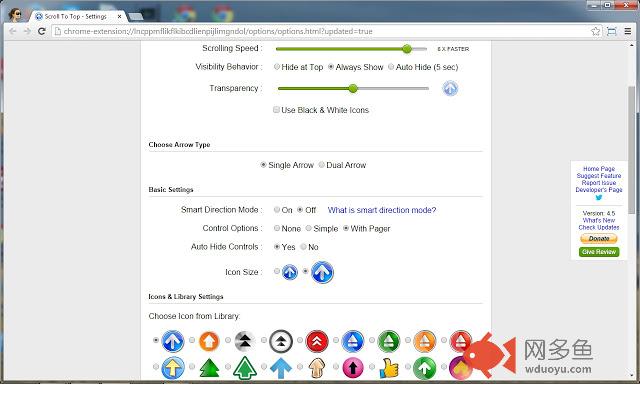Set Visibility Behavior to Hide at Top
Viewport: 640px width, 400px height.
pyautogui.click(x=277, y=66)
